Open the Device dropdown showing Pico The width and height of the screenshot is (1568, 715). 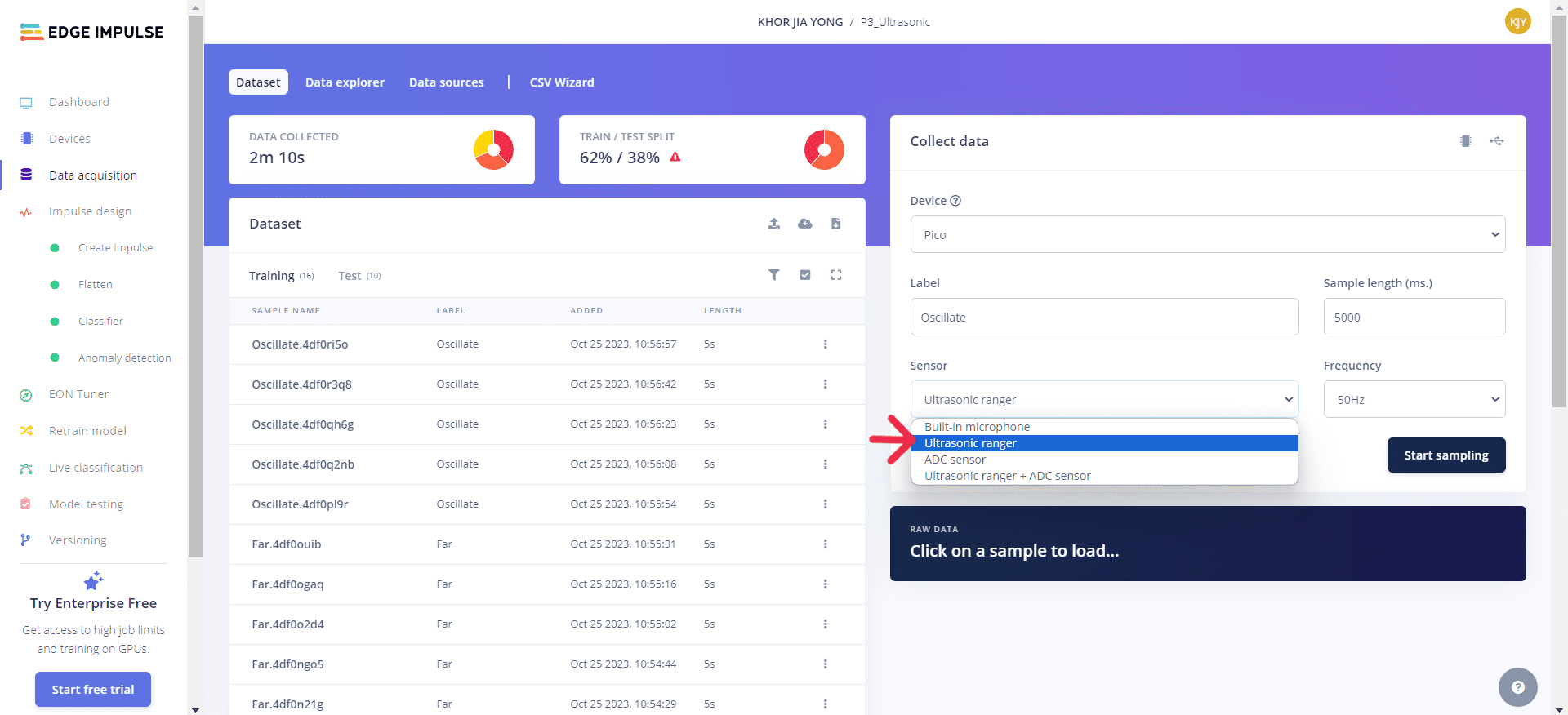coord(1207,235)
